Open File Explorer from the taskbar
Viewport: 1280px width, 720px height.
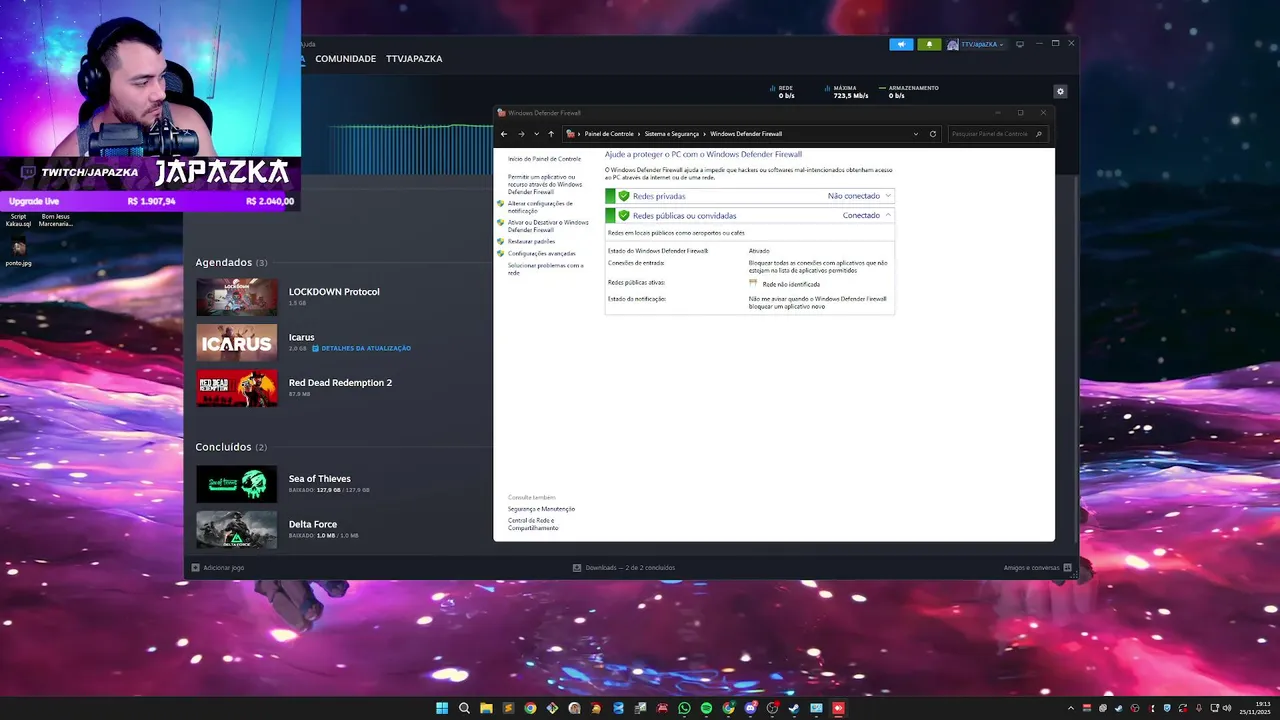click(x=486, y=708)
